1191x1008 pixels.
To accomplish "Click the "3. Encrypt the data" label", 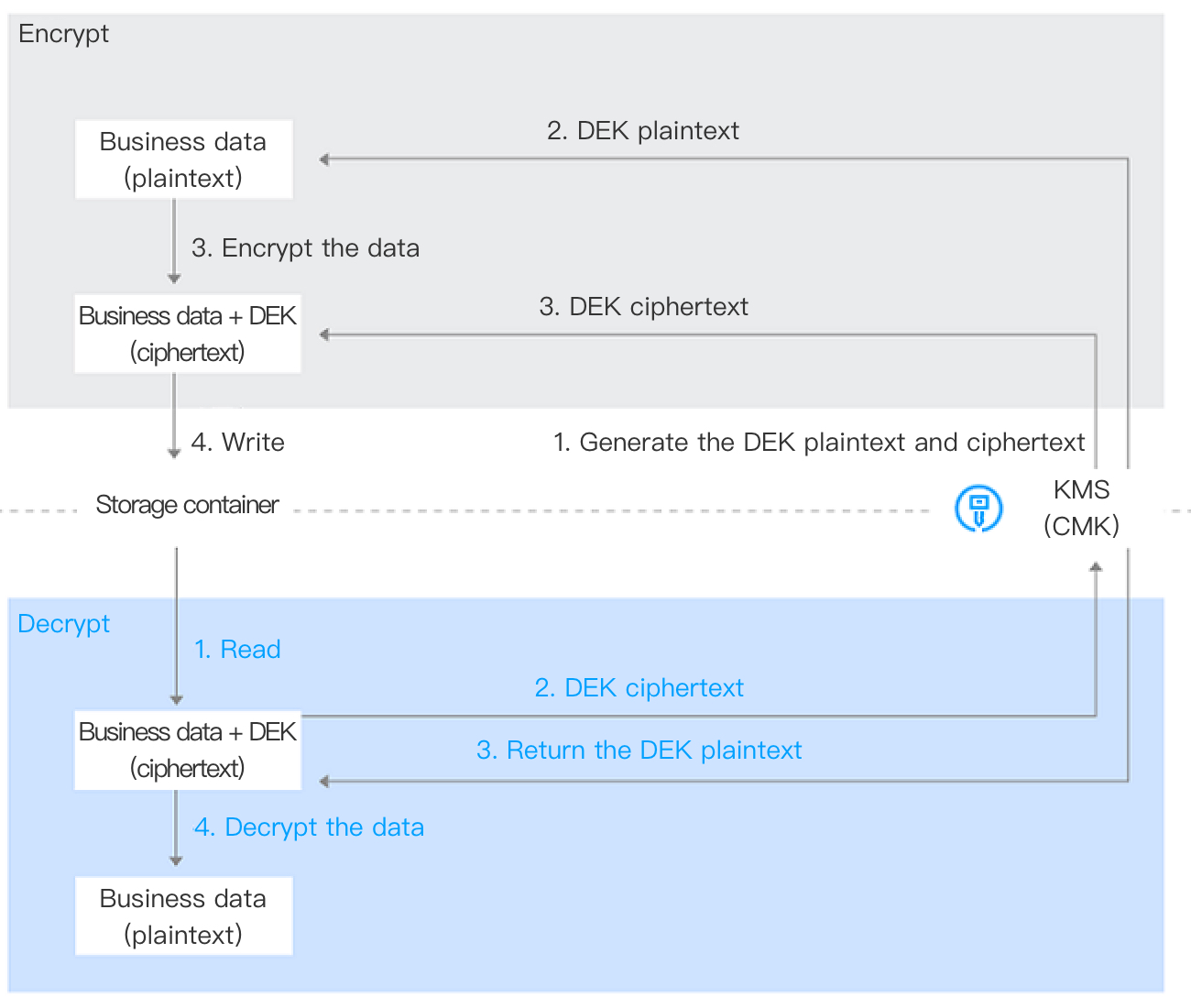I will [x=305, y=248].
